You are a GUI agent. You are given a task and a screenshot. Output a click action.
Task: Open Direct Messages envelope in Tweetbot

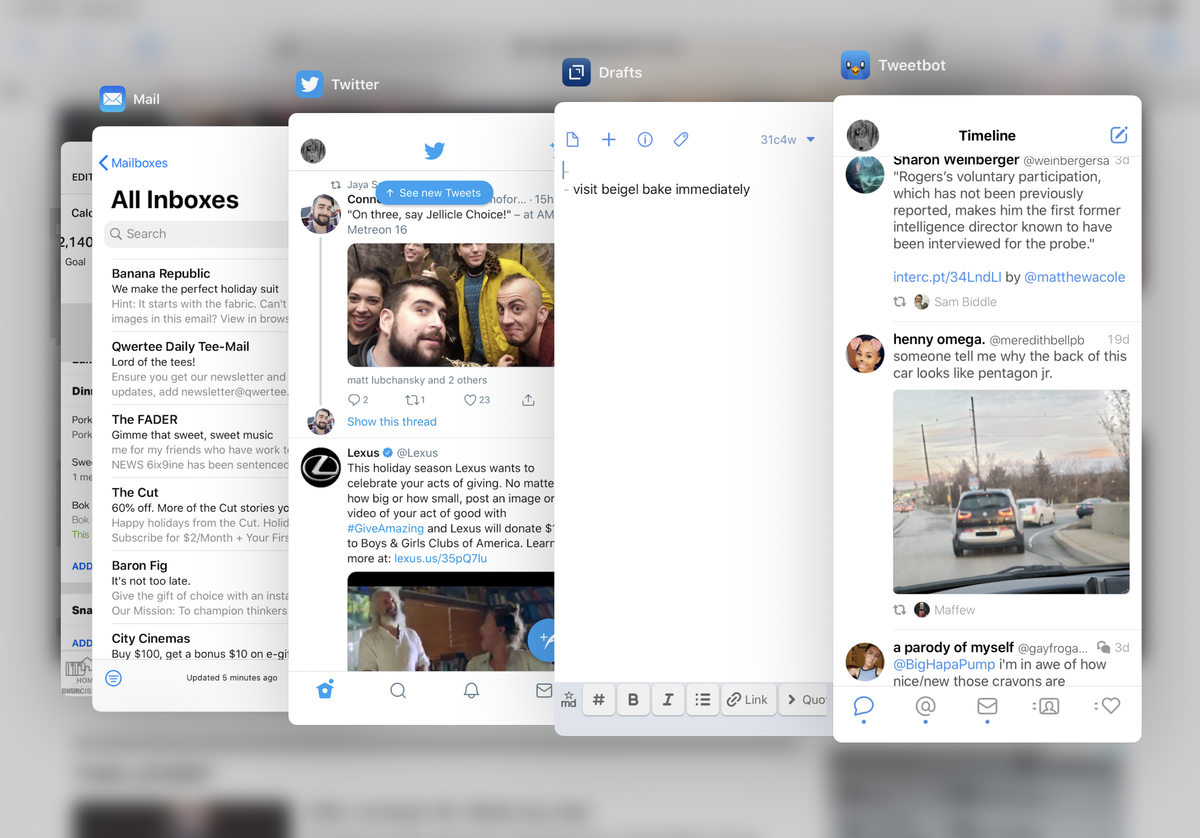coord(987,707)
